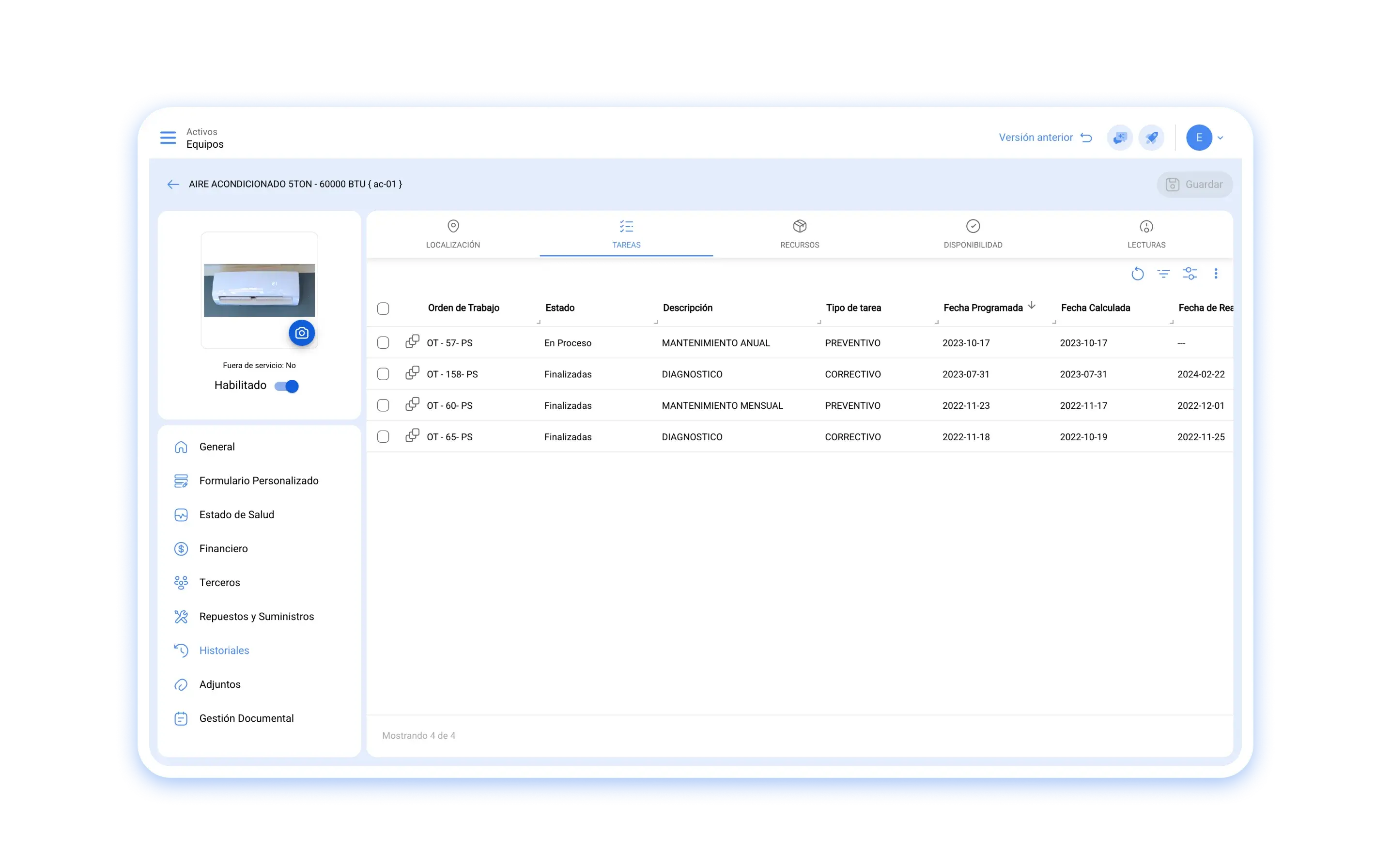Tick checkbox for row OT - 65- PS

(x=383, y=437)
